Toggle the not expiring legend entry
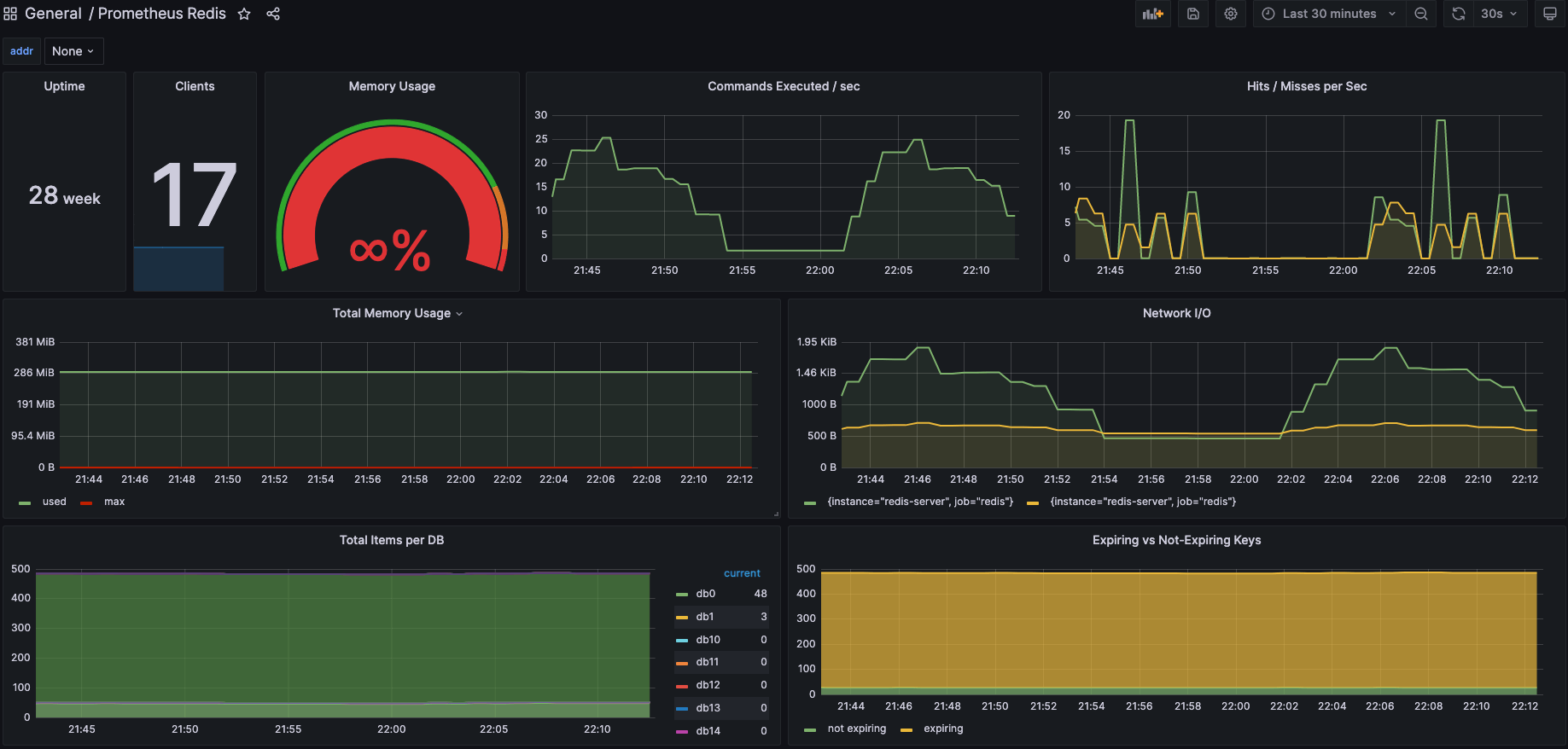 (856, 729)
